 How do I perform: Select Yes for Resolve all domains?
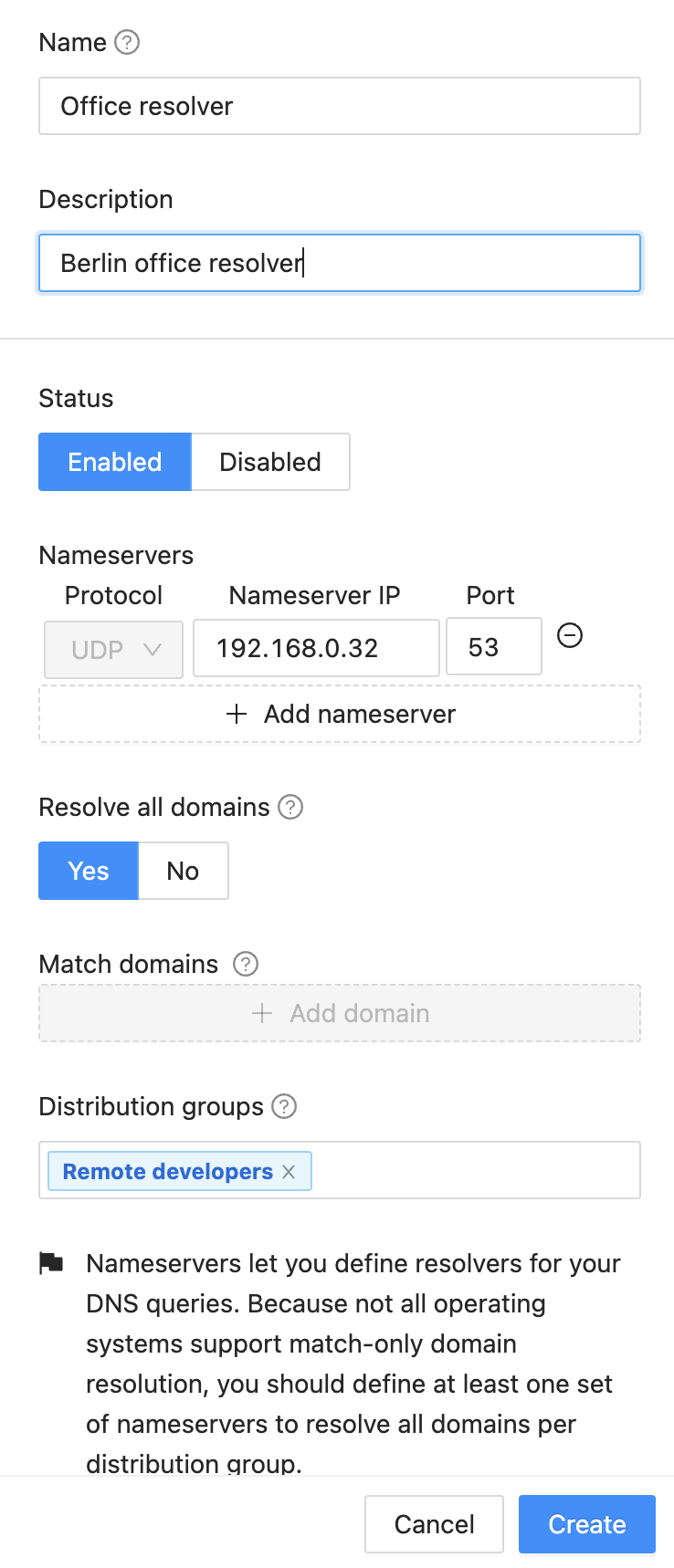click(89, 871)
